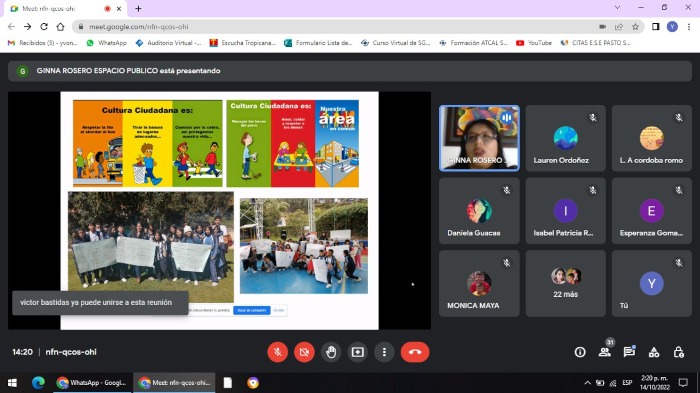The width and height of the screenshot is (700, 393).
Task: Open the Present now screen-share button
Action: 358,352
